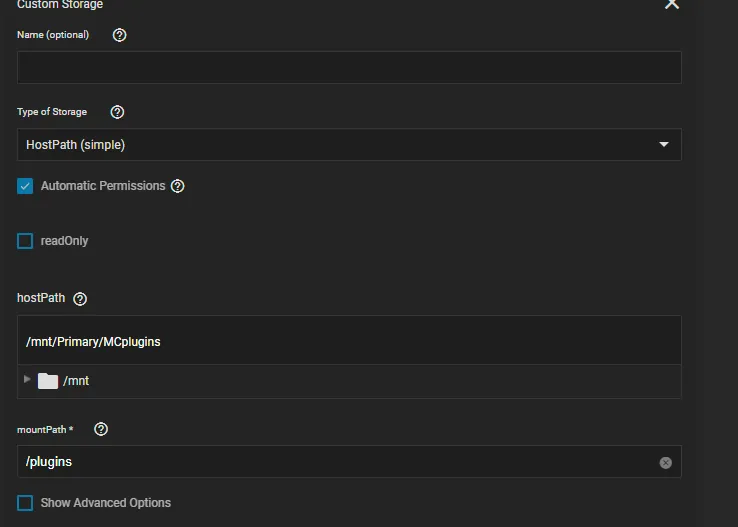The image size is (738, 527).
Task: Click the Automatic Permissions label text
Action: click(x=103, y=186)
